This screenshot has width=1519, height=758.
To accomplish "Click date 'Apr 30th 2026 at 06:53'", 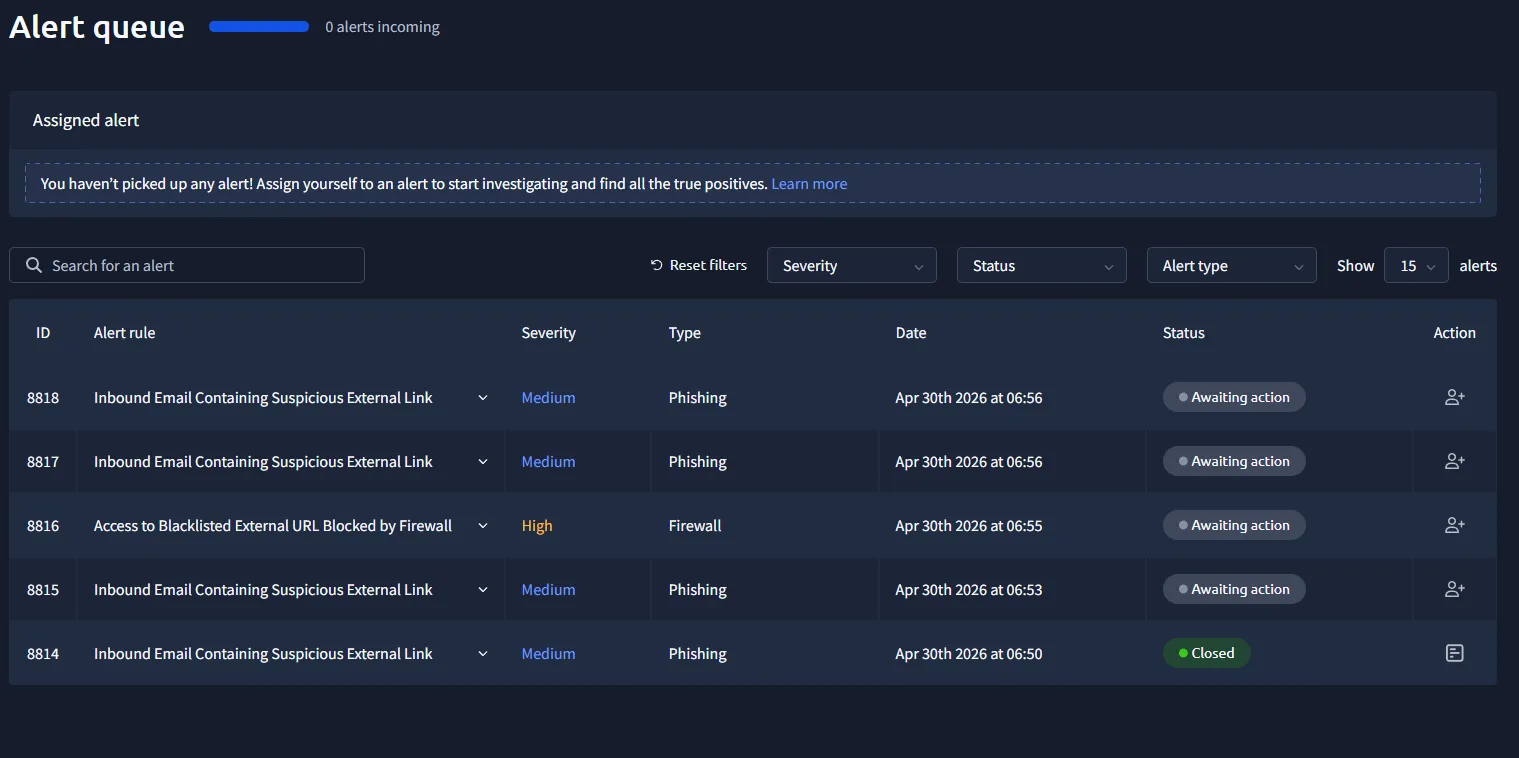I will coord(969,590).
